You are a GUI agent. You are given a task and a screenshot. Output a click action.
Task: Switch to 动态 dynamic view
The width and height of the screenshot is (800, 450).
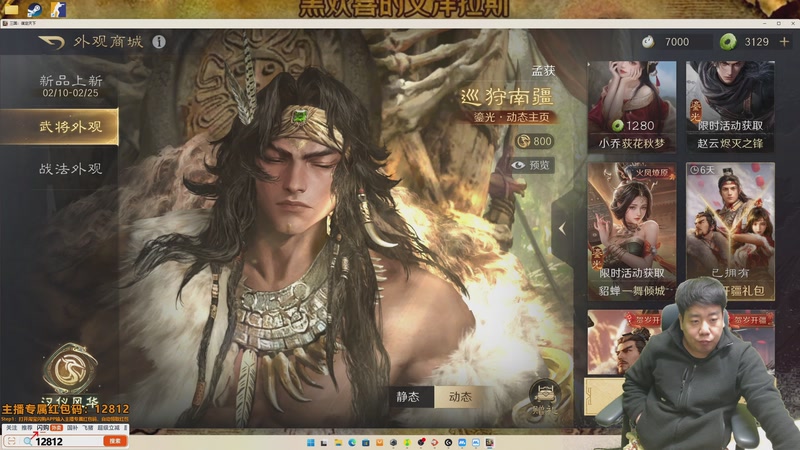pos(460,396)
